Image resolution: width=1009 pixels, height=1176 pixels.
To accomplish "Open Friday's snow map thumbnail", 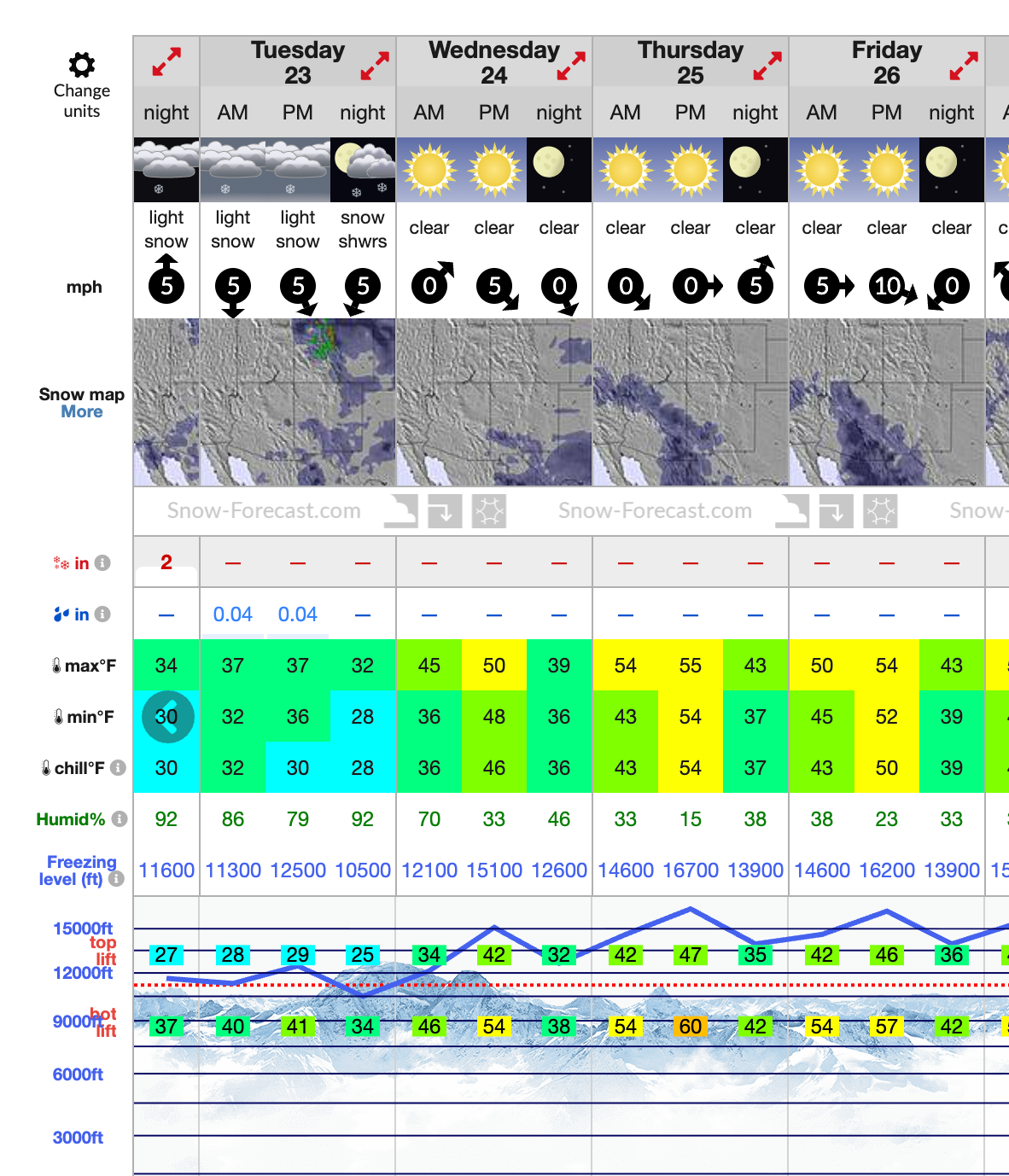I will pyautogui.click(x=887, y=402).
